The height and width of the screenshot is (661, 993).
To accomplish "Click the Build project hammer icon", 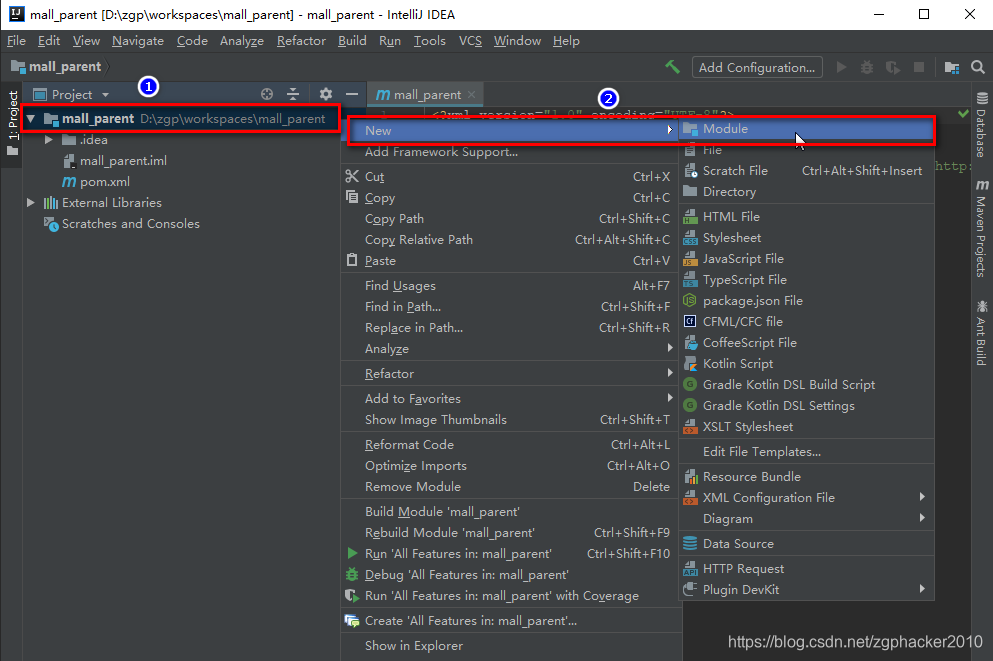I will click(673, 66).
